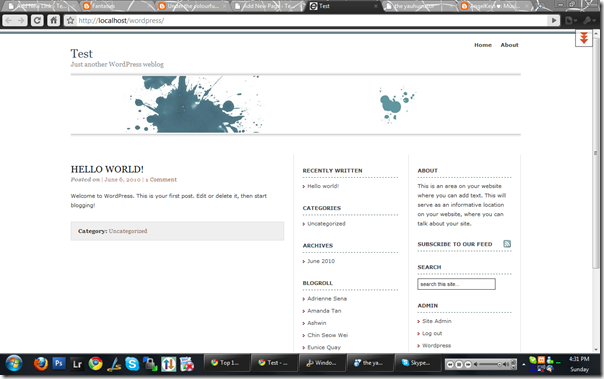Click the RSS feed icon
The image size is (604, 379).
click(x=507, y=243)
